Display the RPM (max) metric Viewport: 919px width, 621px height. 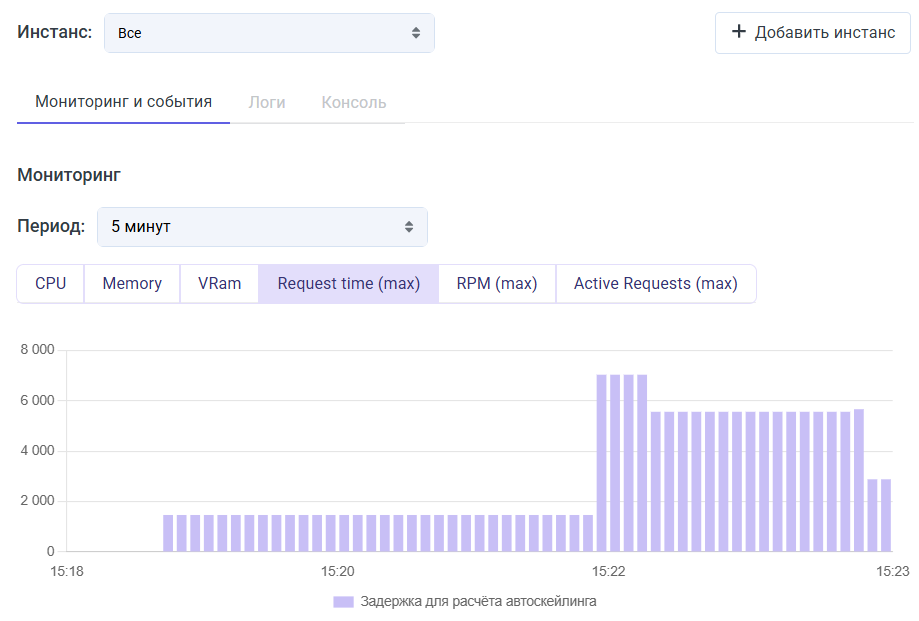[x=497, y=283]
